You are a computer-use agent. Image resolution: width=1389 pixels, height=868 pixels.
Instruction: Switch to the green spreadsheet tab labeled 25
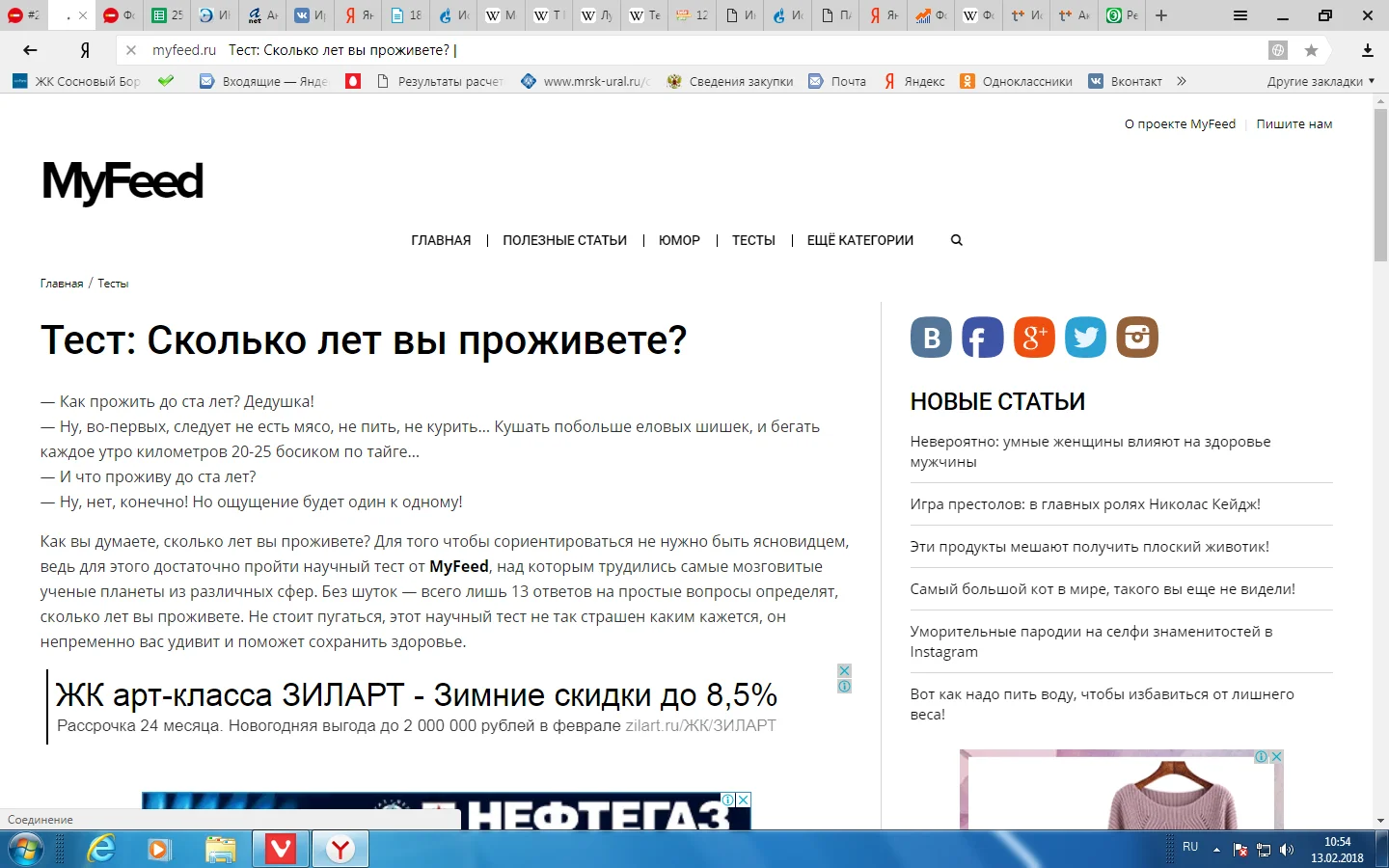tap(166, 15)
